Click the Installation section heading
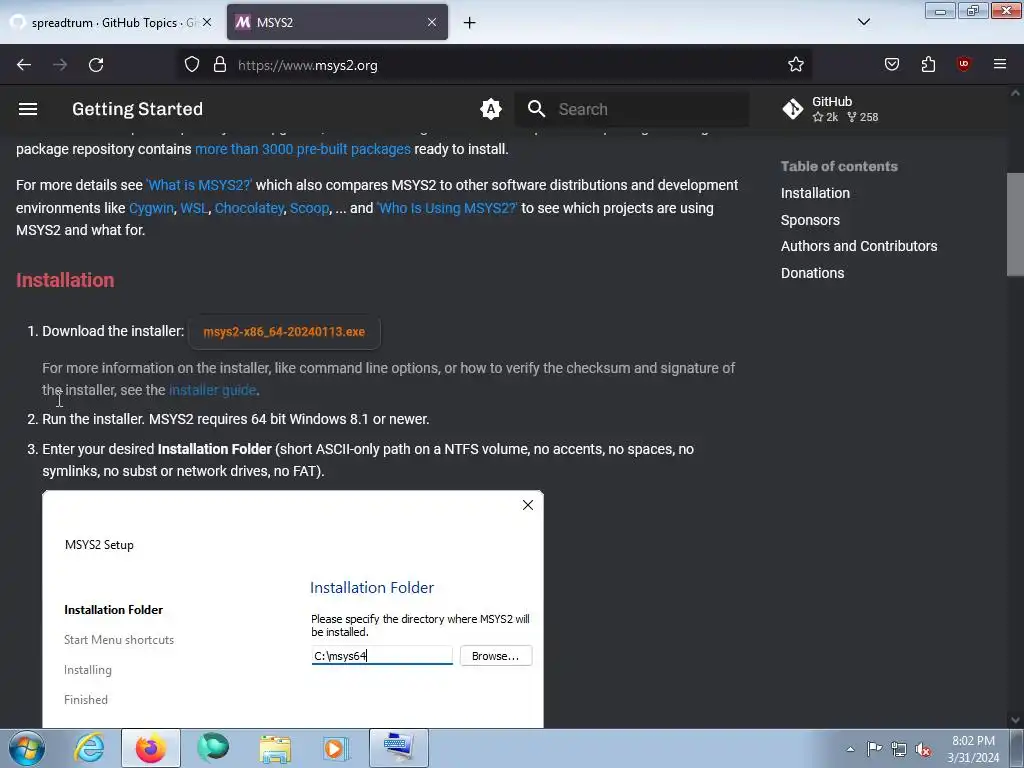 [x=65, y=280]
